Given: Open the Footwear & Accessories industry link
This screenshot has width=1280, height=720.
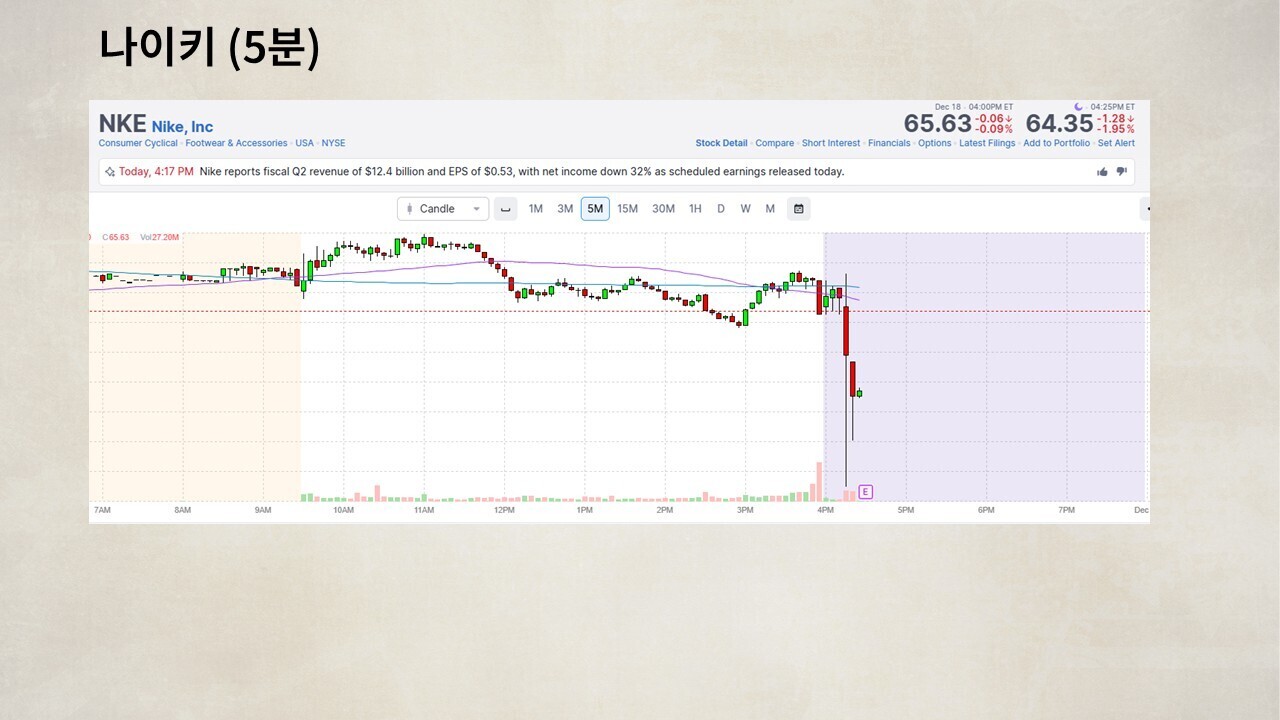Looking at the screenshot, I should point(236,143).
